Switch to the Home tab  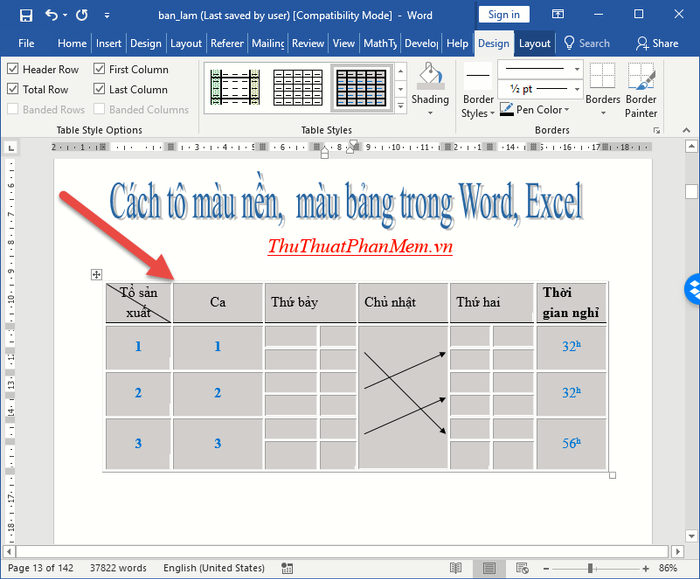pyautogui.click(x=72, y=43)
